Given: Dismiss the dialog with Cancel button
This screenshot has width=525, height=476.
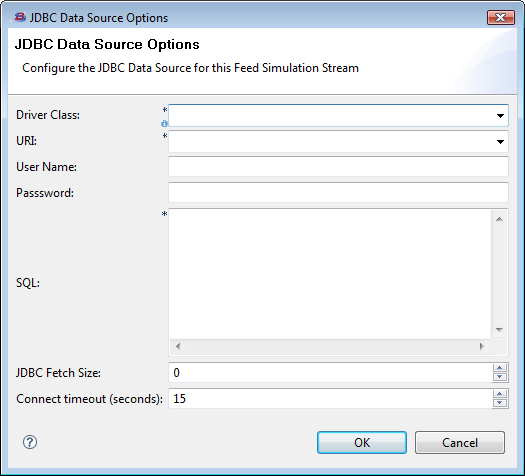Looking at the screenshot, I should 460,443.
